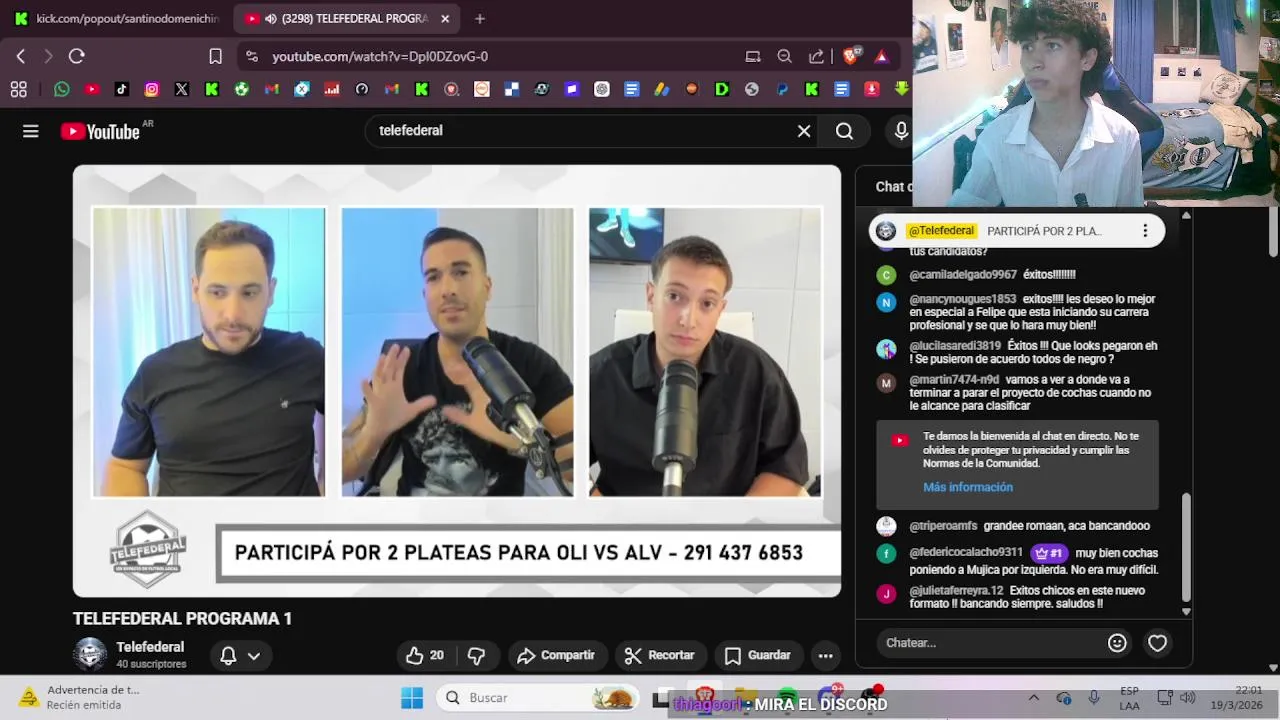Dislike the video with thumbs down
Image resolution: width=1280 pixels, height=720 pixels.
coord(477,655)
